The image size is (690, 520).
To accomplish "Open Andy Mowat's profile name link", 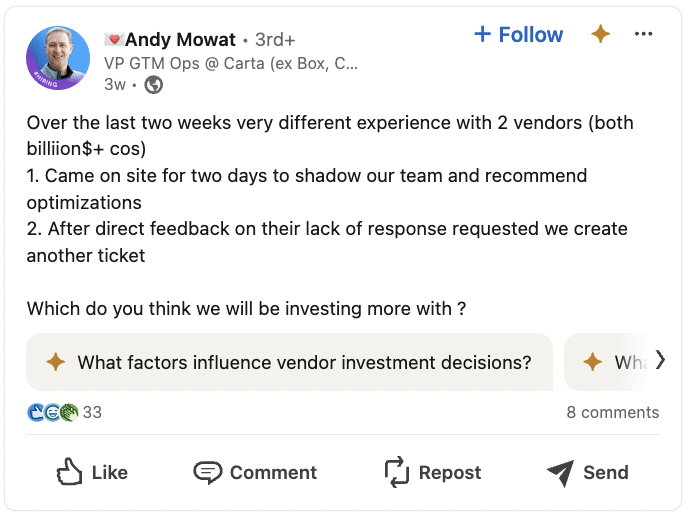I will point(180,40).
